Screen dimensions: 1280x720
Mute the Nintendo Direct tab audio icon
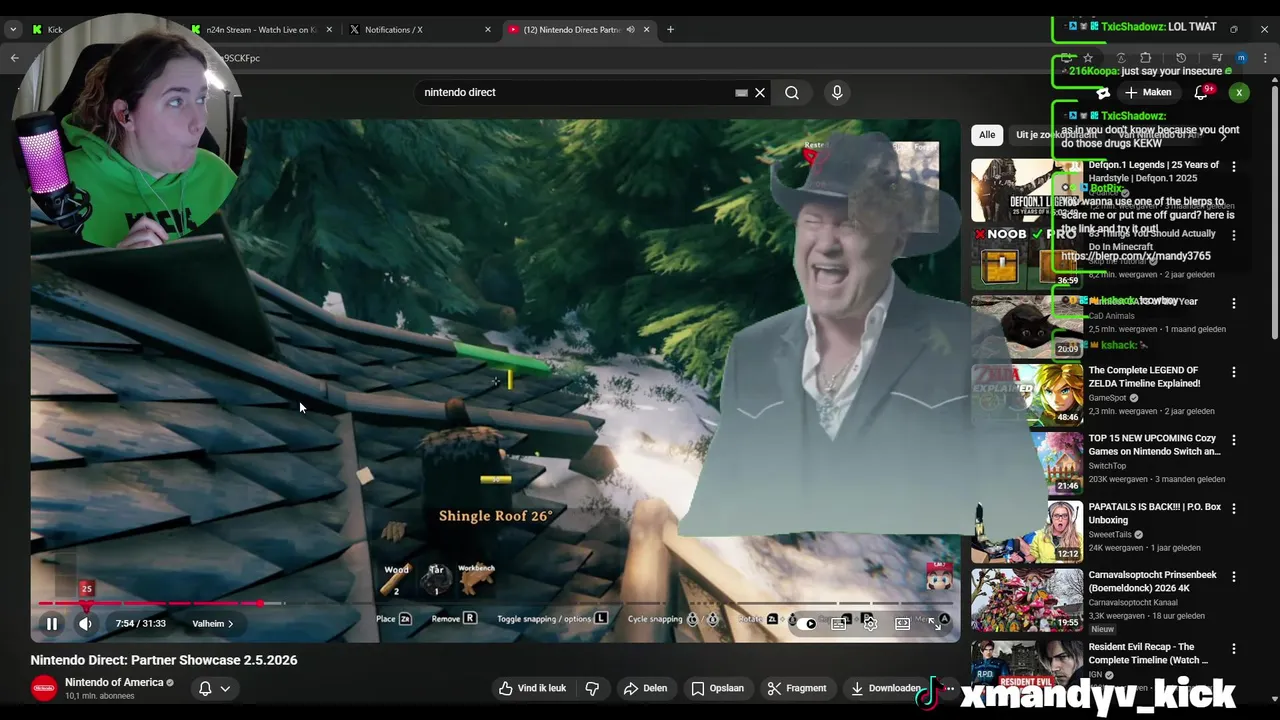(630, 30)
